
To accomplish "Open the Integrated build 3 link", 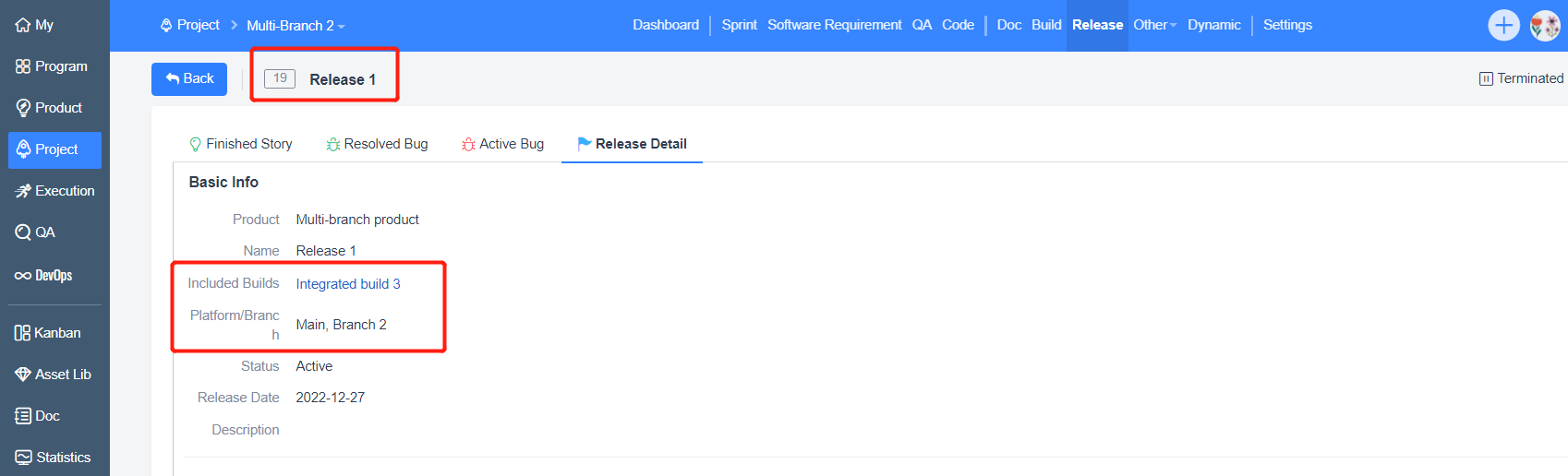I will pyautogui.click(x=348, y=284).
